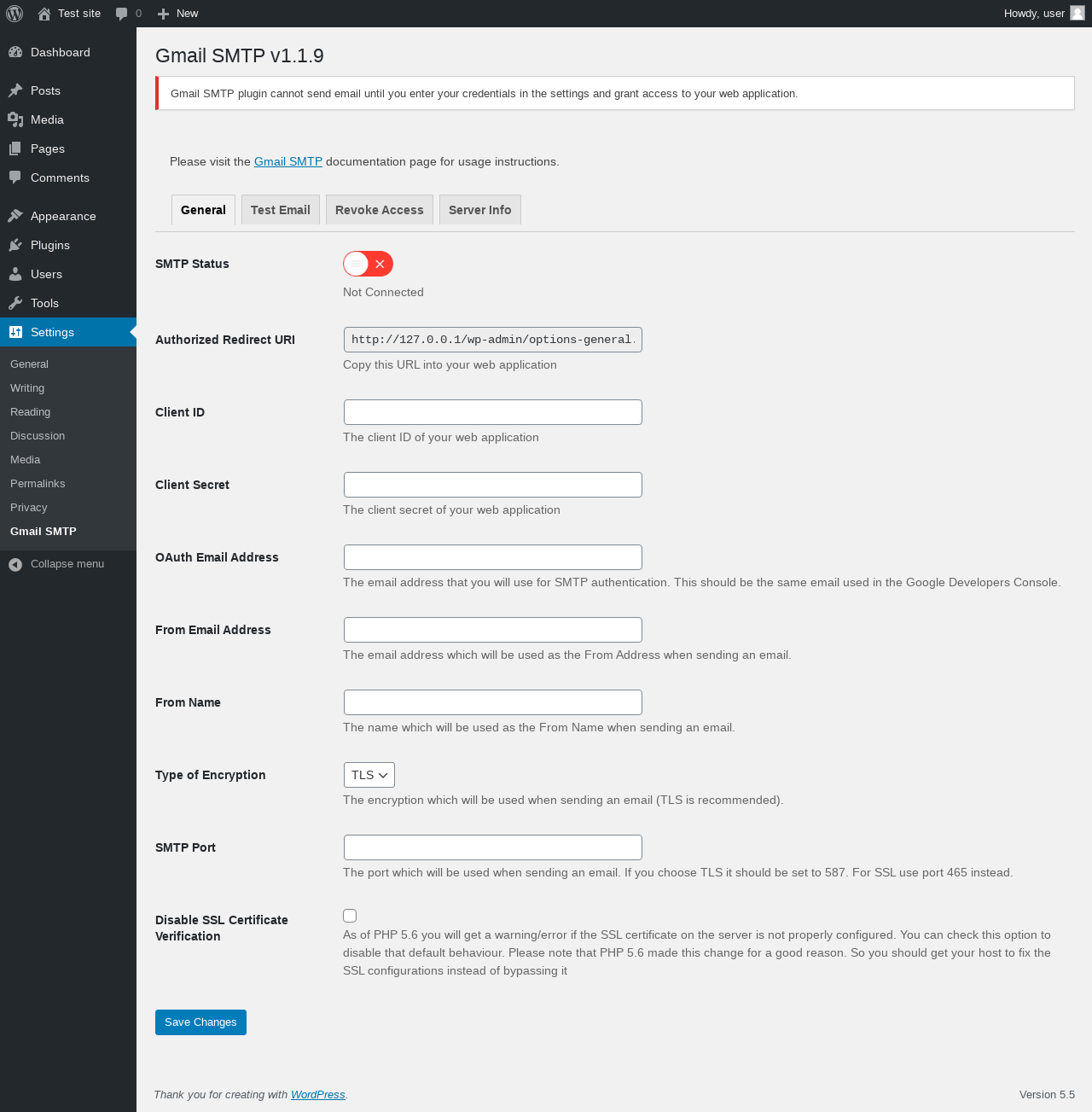Click the Save Changes button
Viewport: 1092px width, 1112px height.
(200, 1022)
